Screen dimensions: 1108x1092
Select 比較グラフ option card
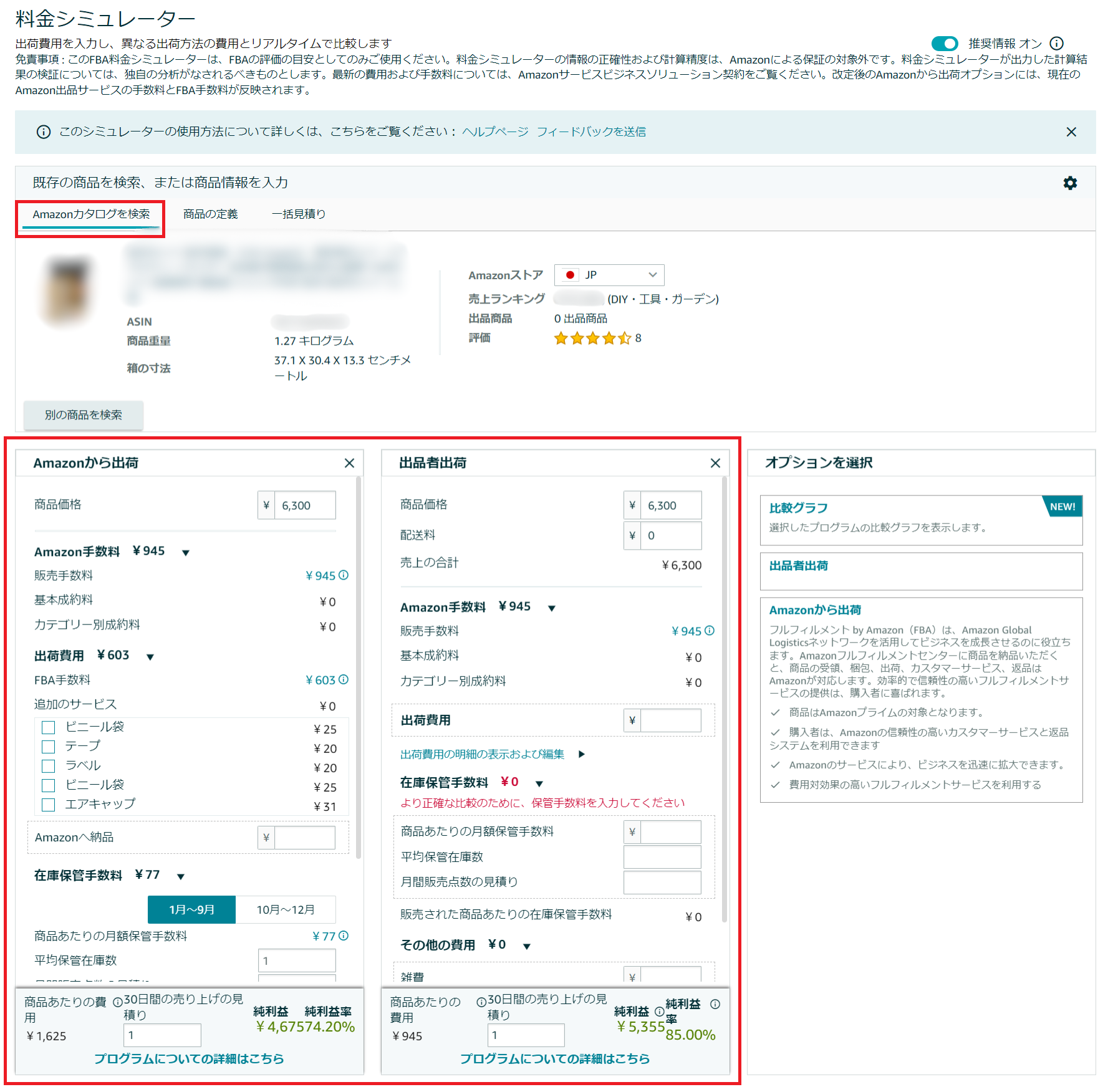(x=921, y=520)
